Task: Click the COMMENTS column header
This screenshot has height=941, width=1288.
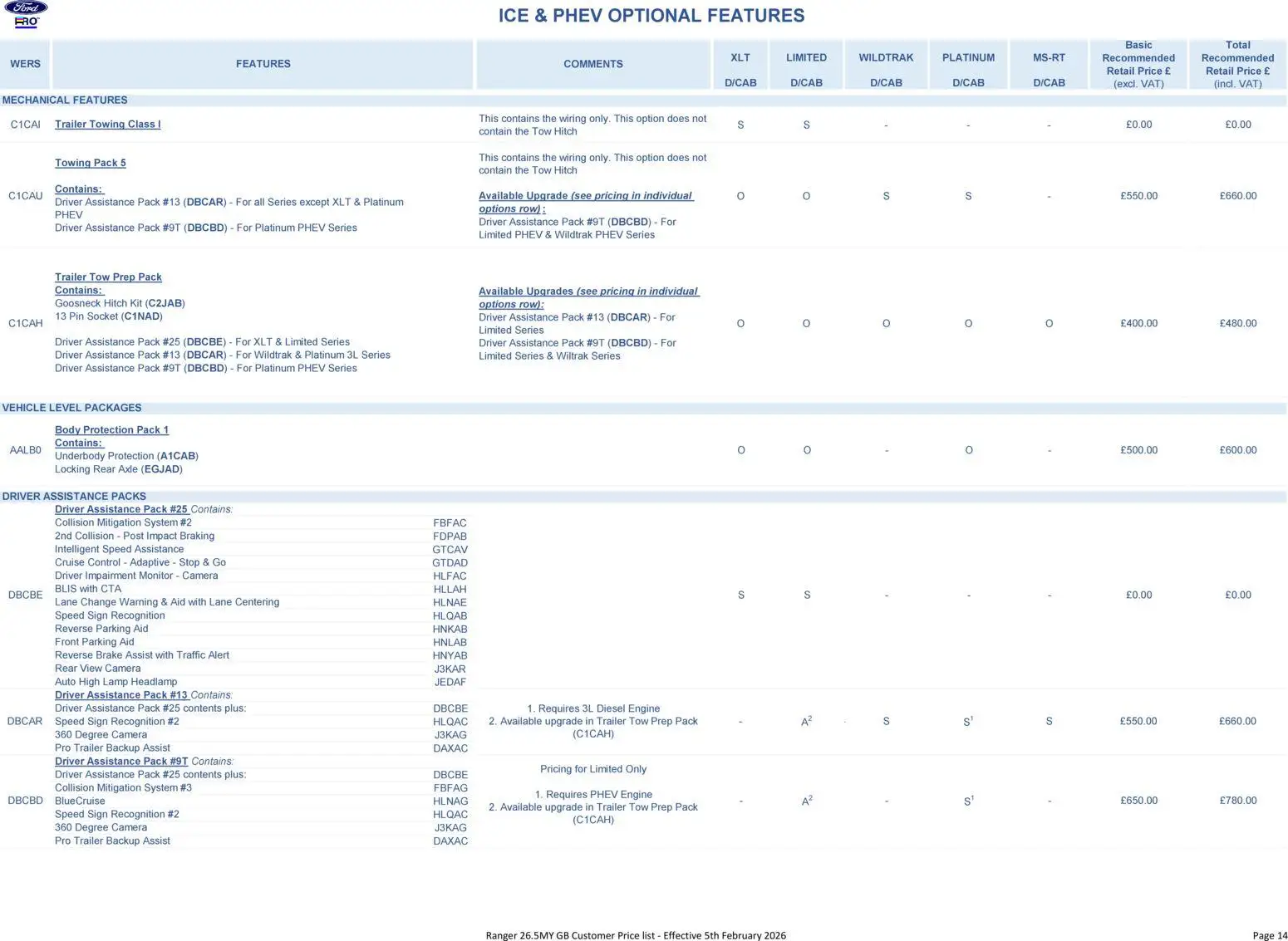Action: click(592, 64)
